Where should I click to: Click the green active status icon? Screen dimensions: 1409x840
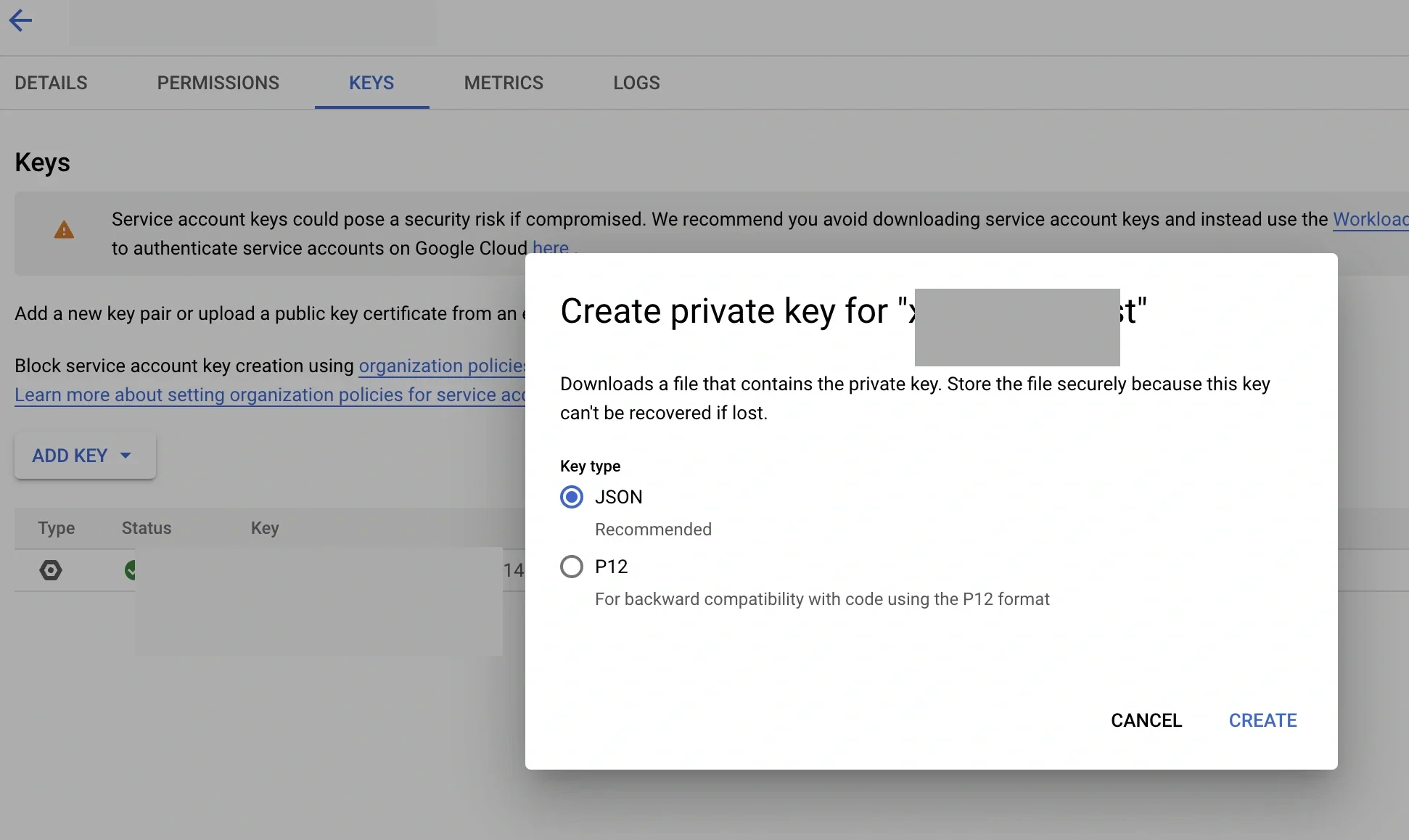pos(131,571)
